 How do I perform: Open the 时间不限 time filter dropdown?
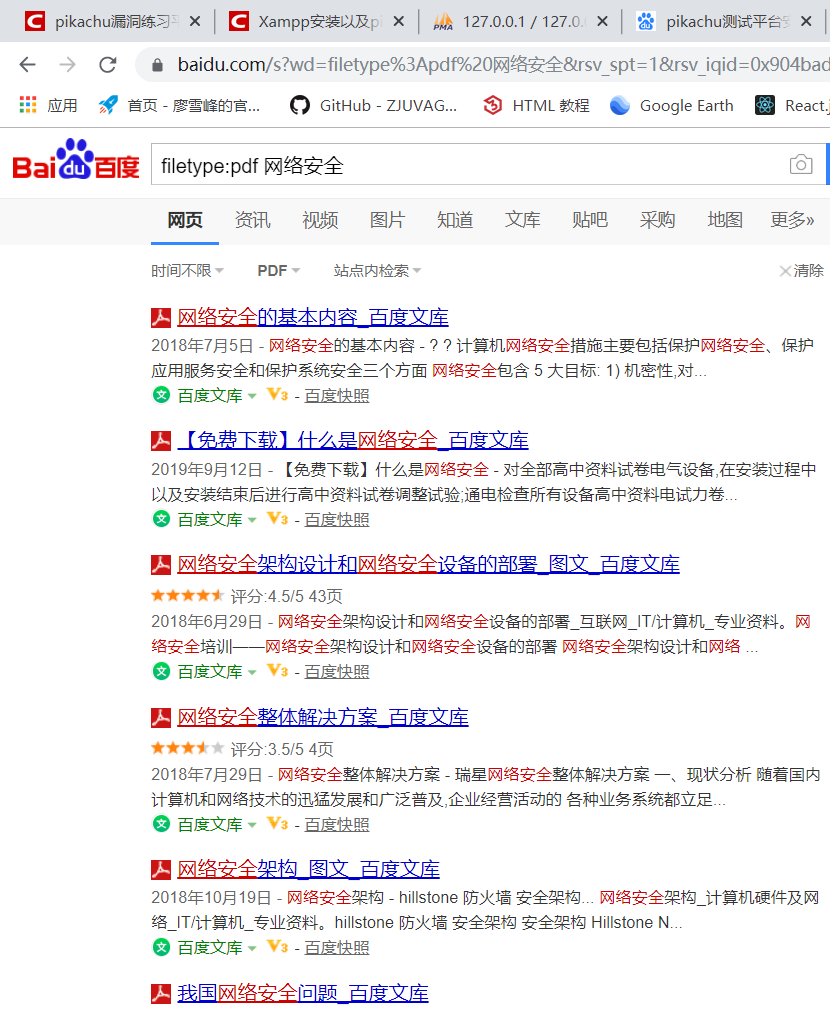188,270
